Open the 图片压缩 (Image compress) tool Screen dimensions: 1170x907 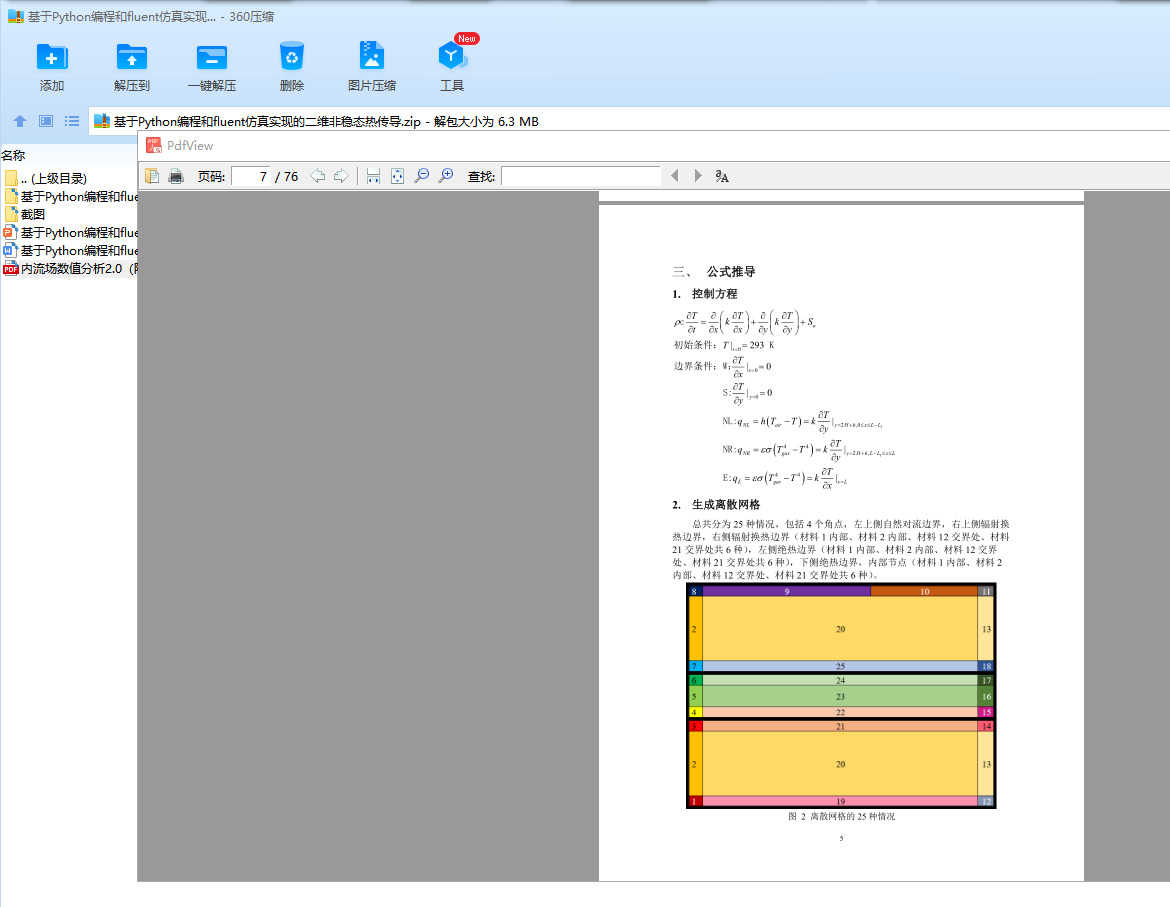tap(372, 66)
